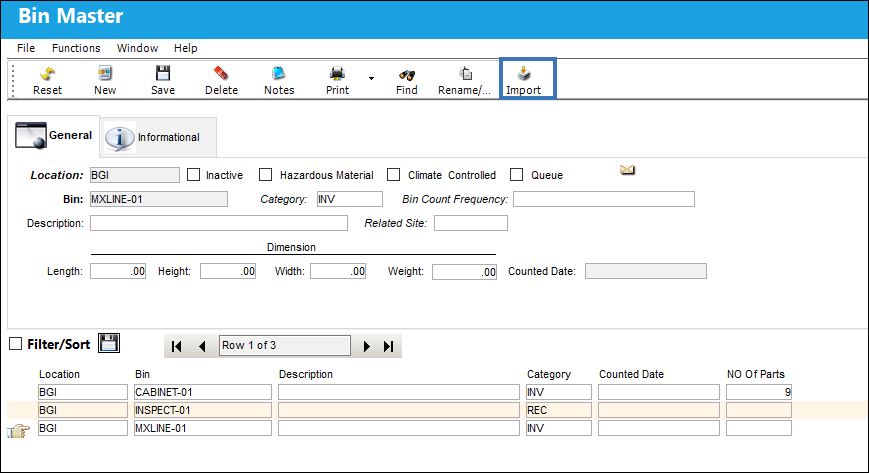Screen dimensions: 869x473
Task: Go to next row arrow
Action: click(x=366, y=346)
